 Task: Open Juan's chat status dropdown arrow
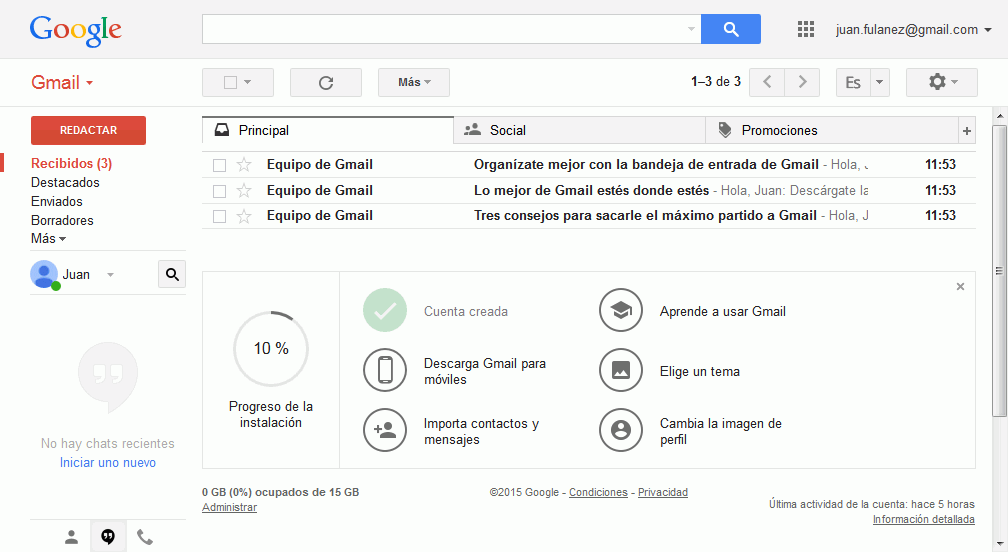110,274
